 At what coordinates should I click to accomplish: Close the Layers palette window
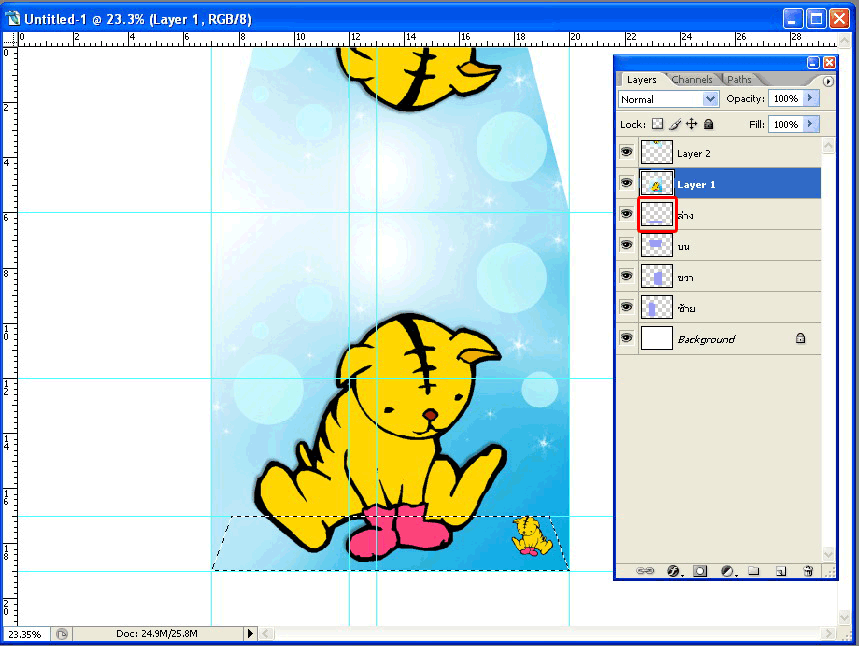point(829,63)
